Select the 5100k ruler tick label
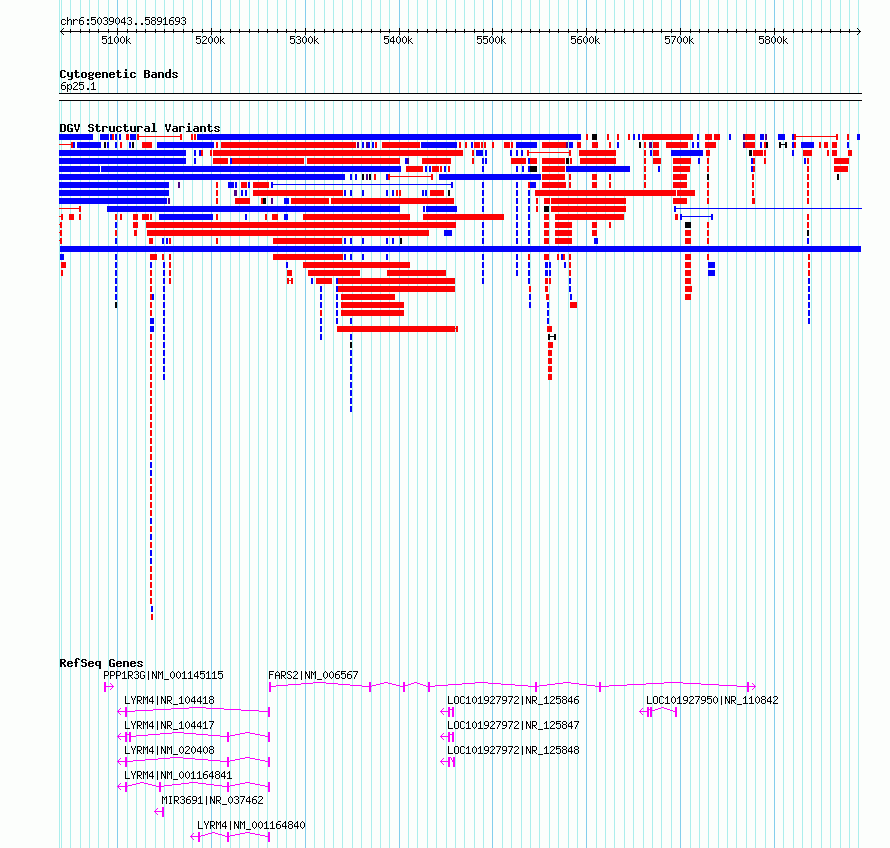Viewport: 890px width, 848px height. click(116, 40)
